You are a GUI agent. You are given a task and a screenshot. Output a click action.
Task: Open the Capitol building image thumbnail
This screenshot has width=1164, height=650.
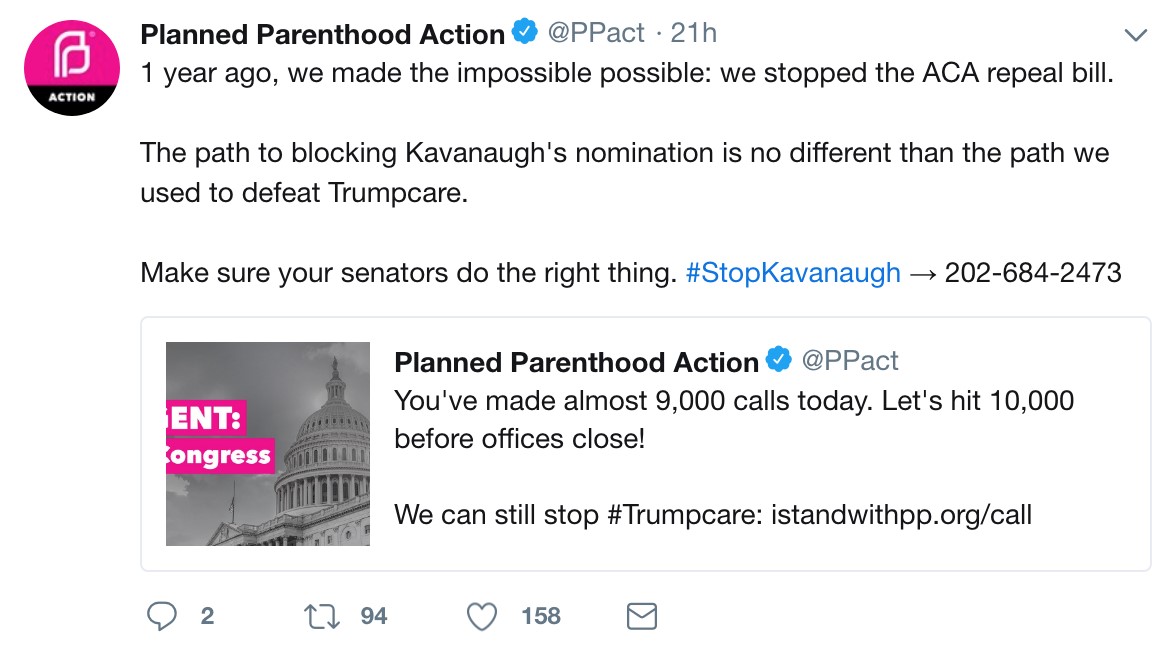point(268,444)
